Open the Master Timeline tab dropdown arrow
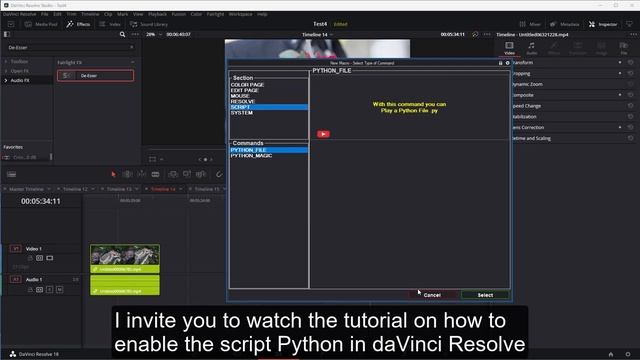 pyautogui.click(x=49, y=189)
